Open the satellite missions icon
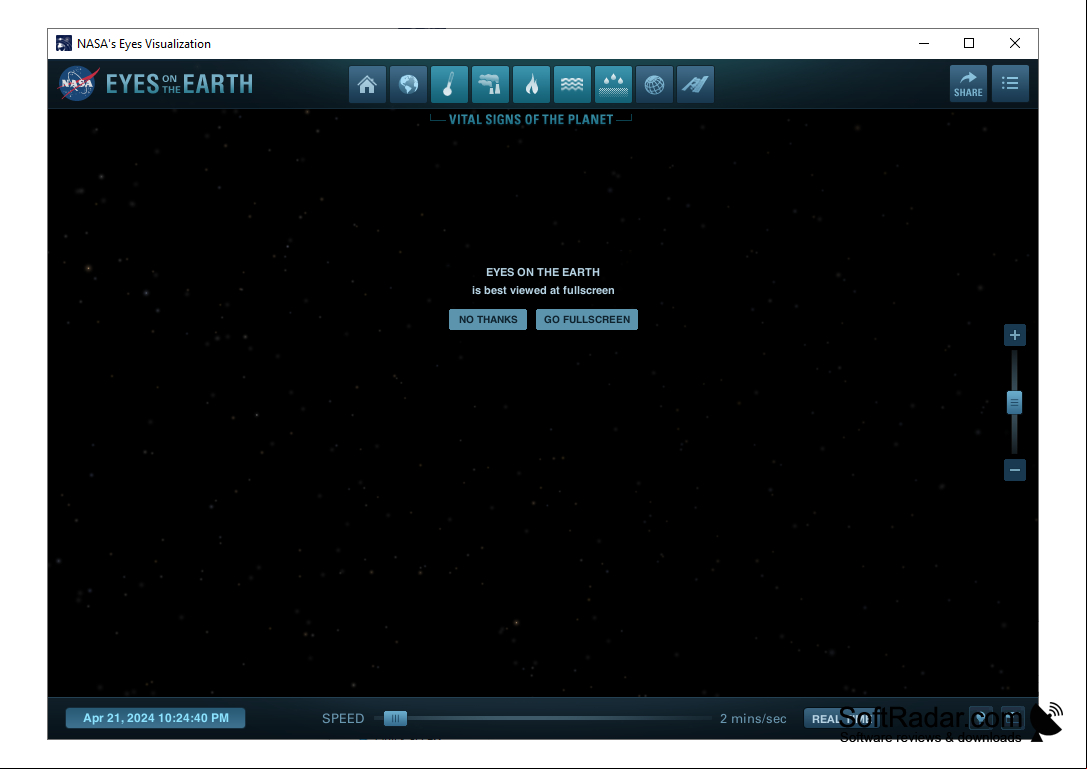Viewport: 1087px width, 769px height. click(x=695, y=84)
